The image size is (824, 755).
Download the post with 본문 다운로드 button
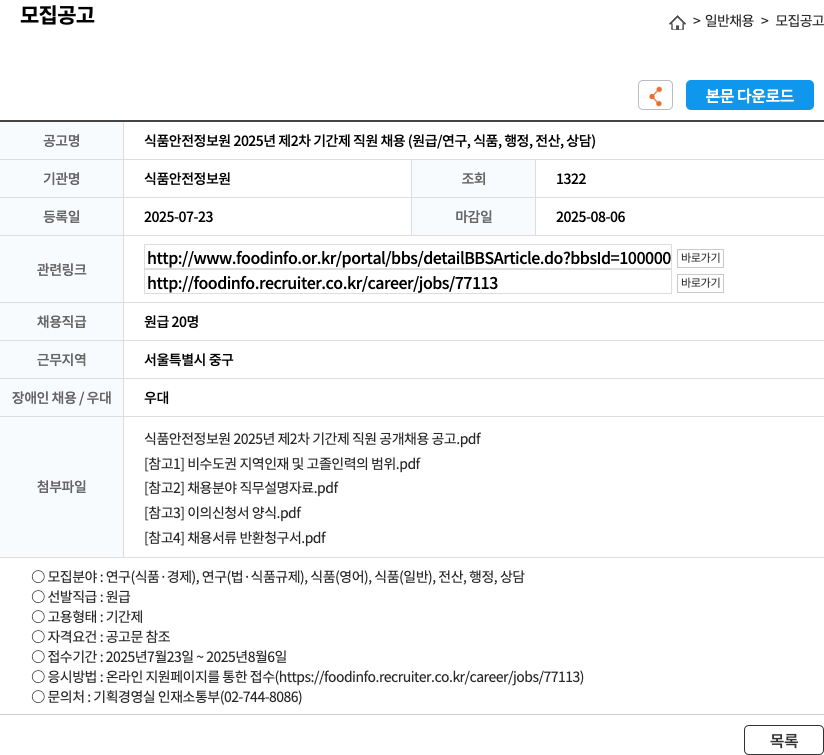point(749,95)
